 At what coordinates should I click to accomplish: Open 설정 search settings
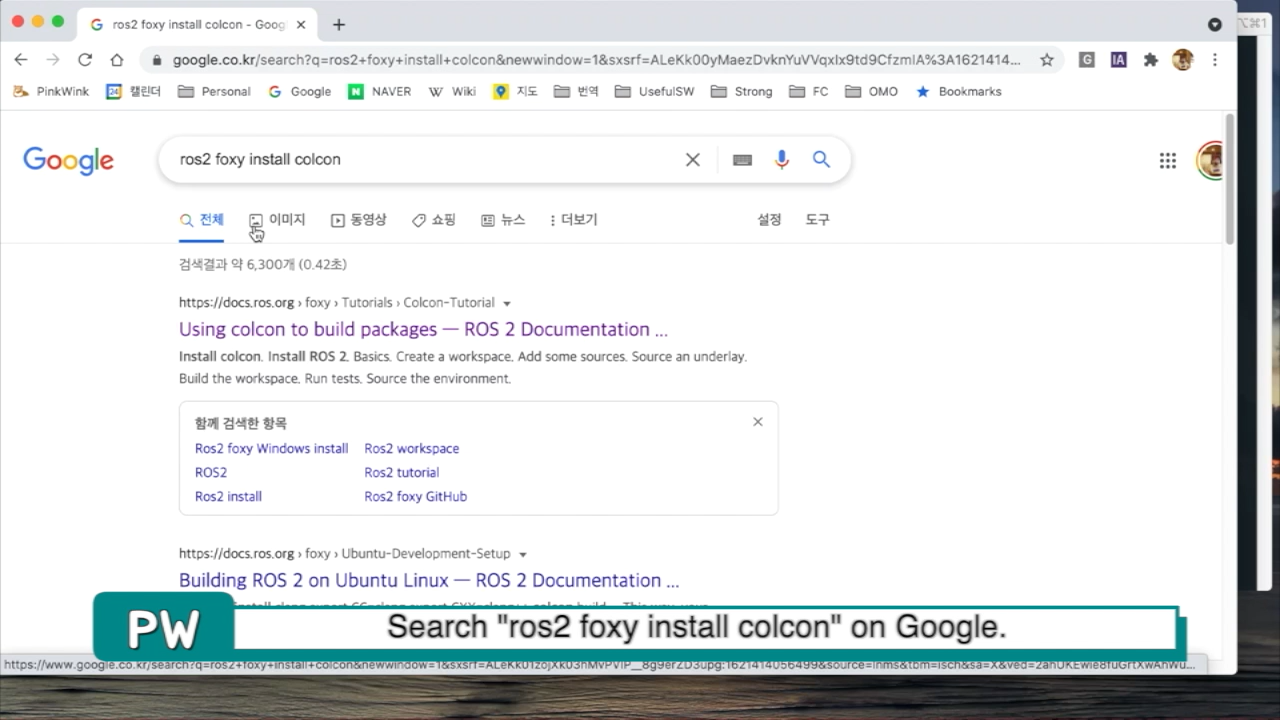769,220
